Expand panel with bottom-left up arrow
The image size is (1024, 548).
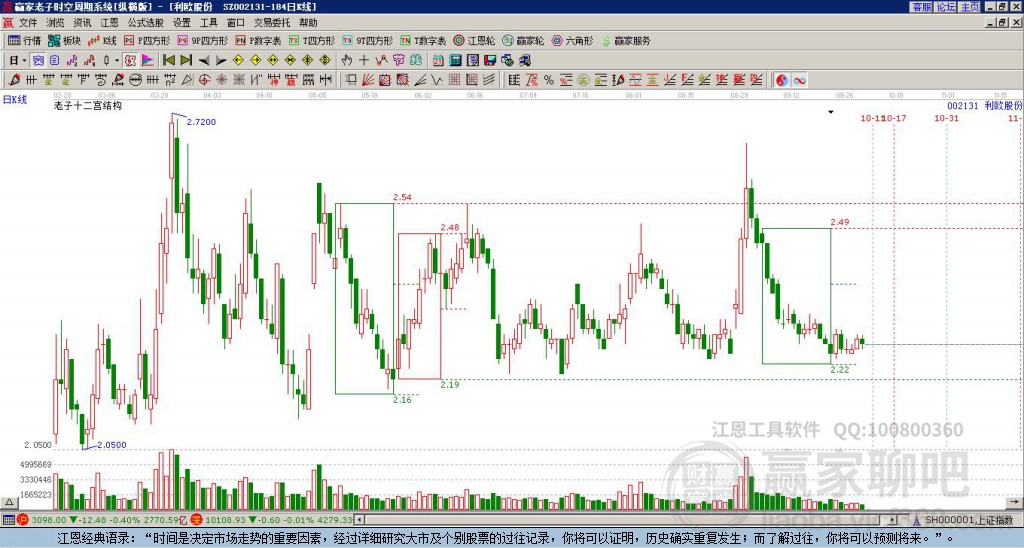(x=9, y=502)
